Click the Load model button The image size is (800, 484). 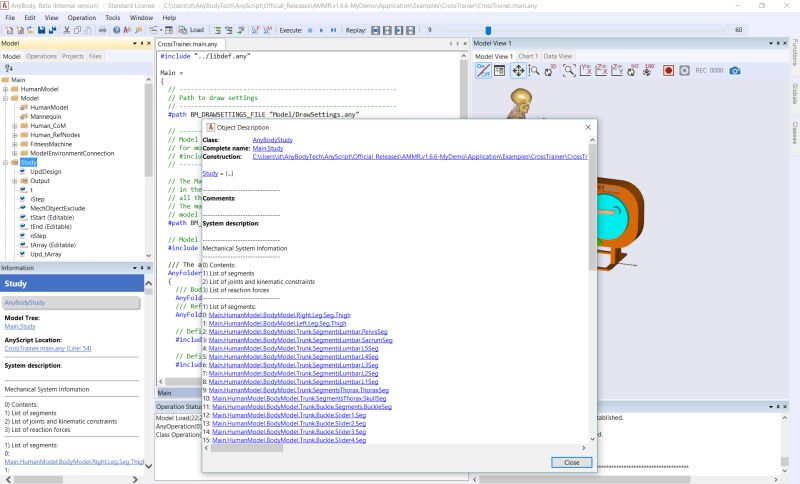[192, 30]
